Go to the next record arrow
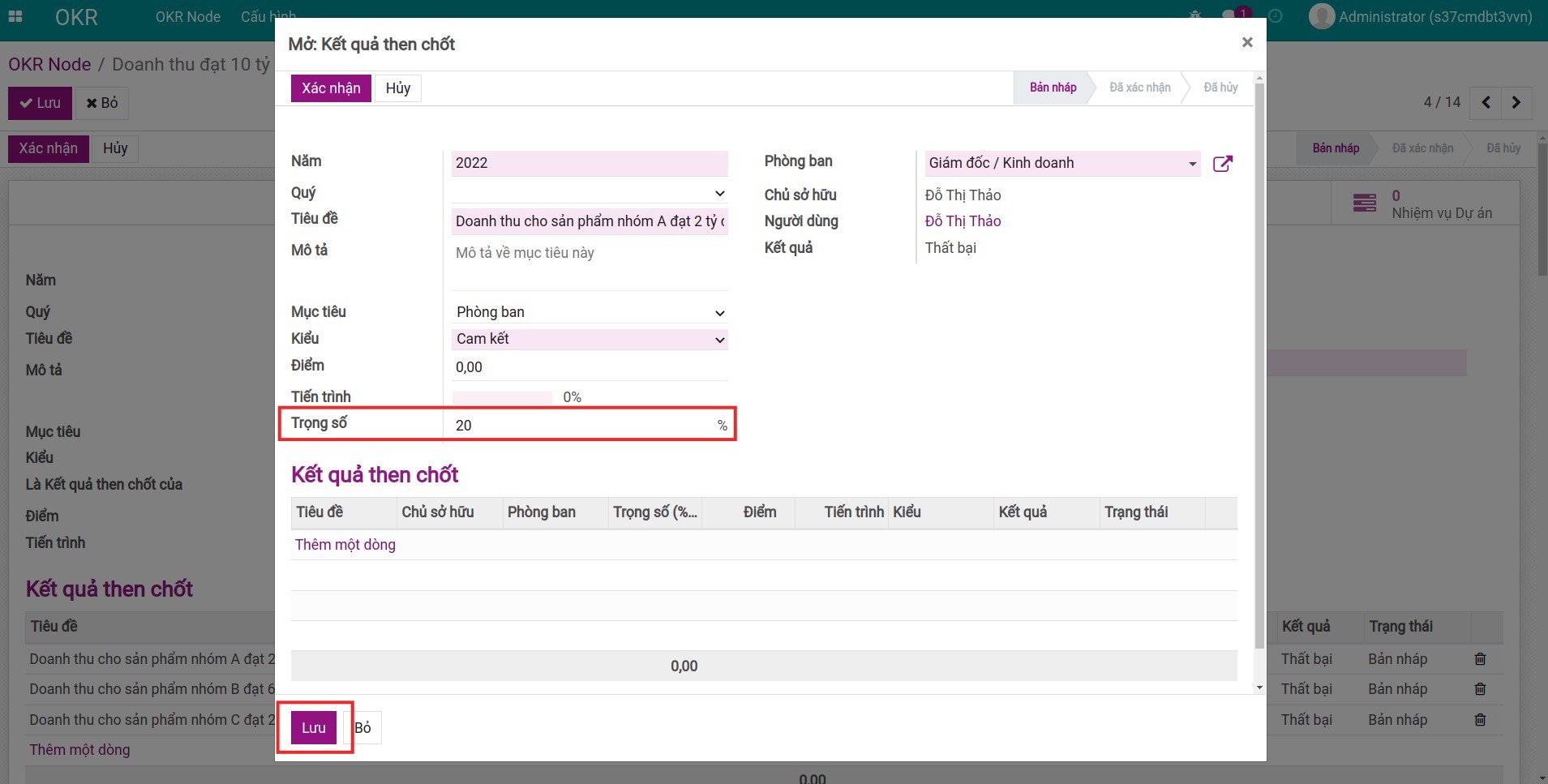Viewport: 1548px width, 784px height. (x=1516, y=103)
